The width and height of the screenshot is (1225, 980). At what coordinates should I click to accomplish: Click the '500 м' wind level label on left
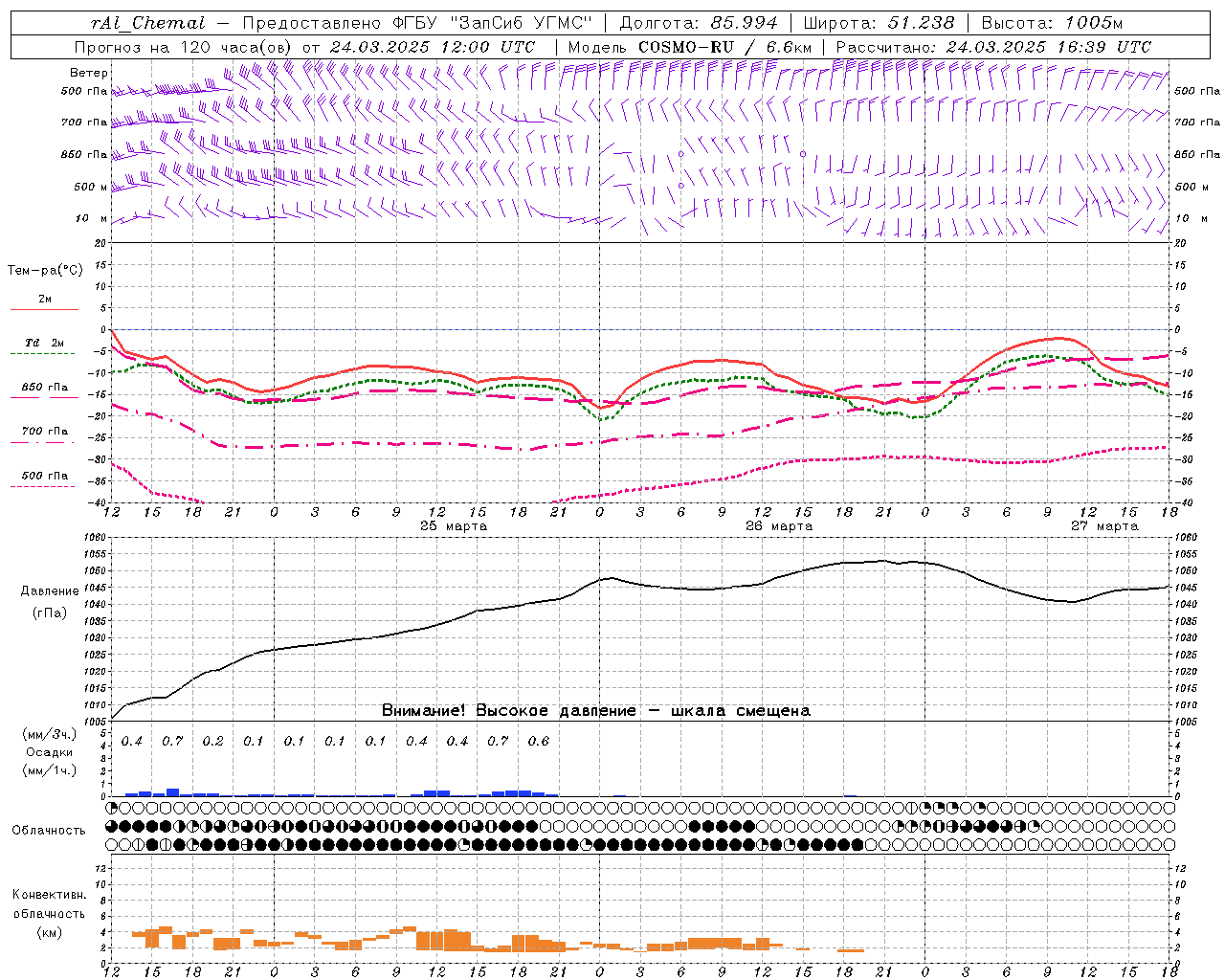[91, 187]
